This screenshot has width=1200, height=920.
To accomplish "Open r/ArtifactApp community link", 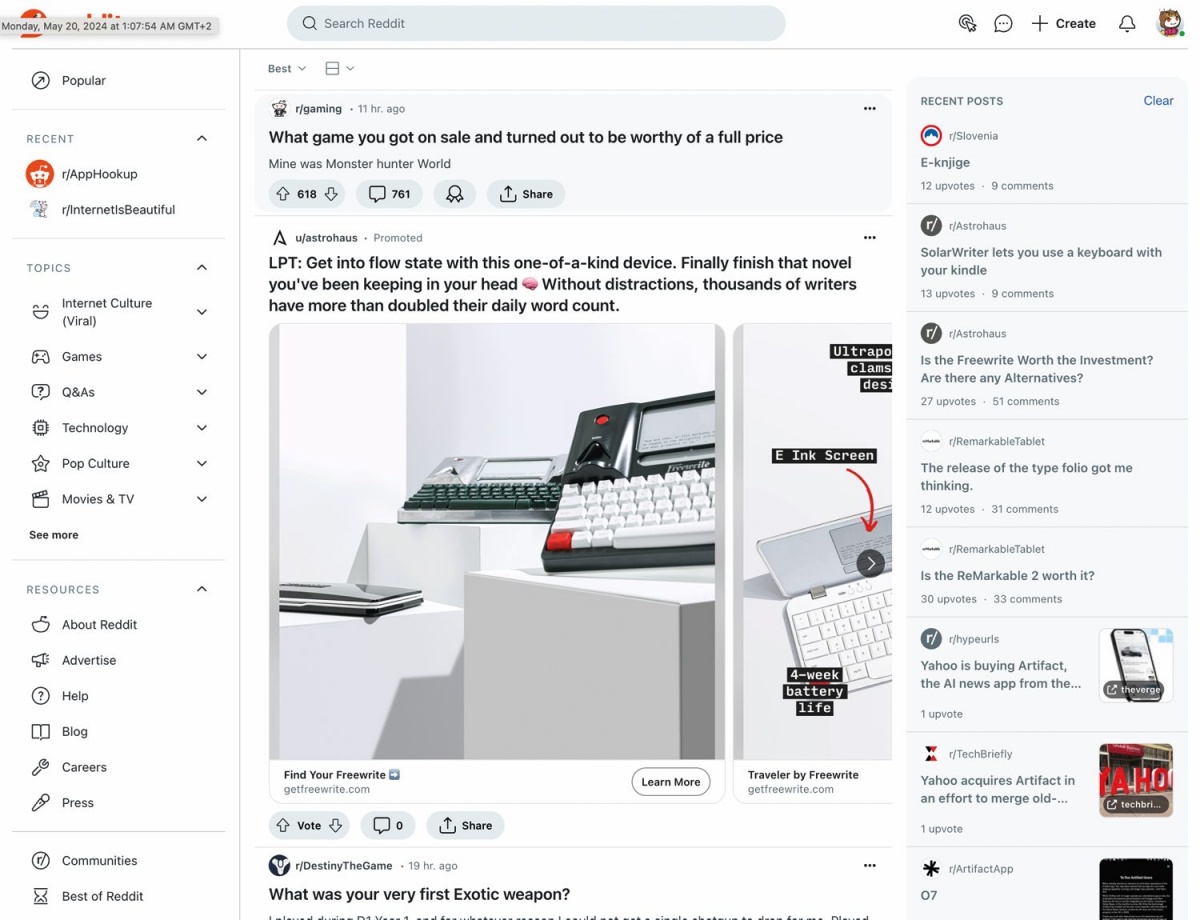I will tap(980, 869).
